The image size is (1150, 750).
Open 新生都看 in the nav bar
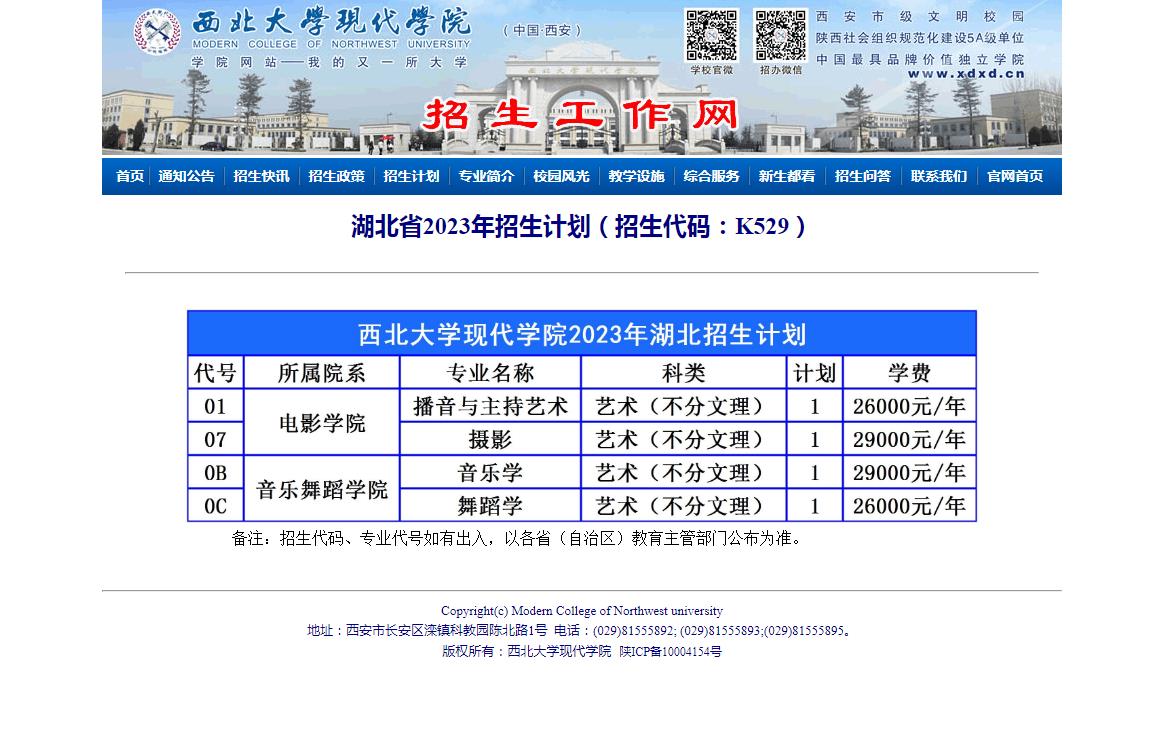coord(786,176)
